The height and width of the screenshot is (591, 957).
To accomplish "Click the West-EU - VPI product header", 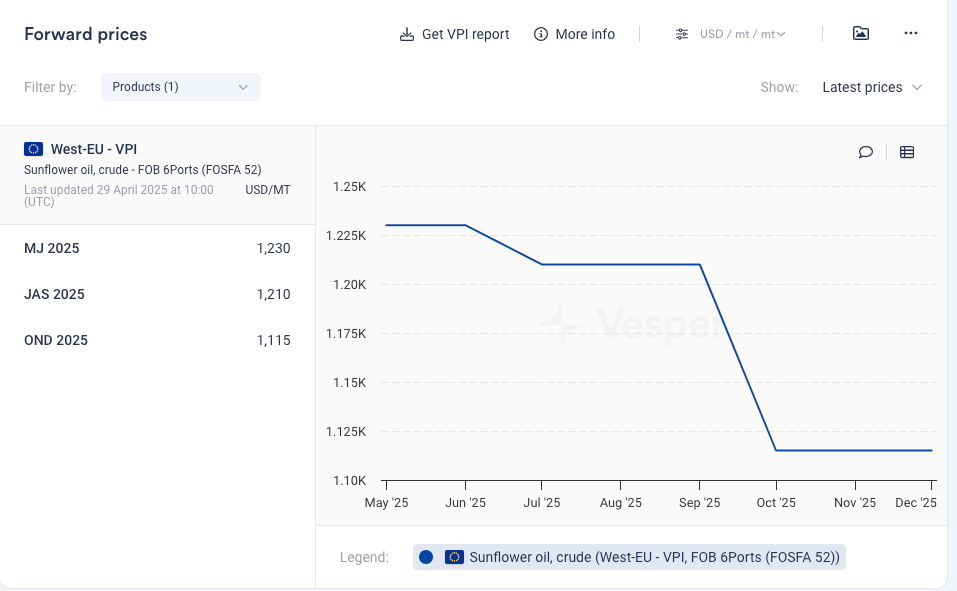I will click(93, 149).
